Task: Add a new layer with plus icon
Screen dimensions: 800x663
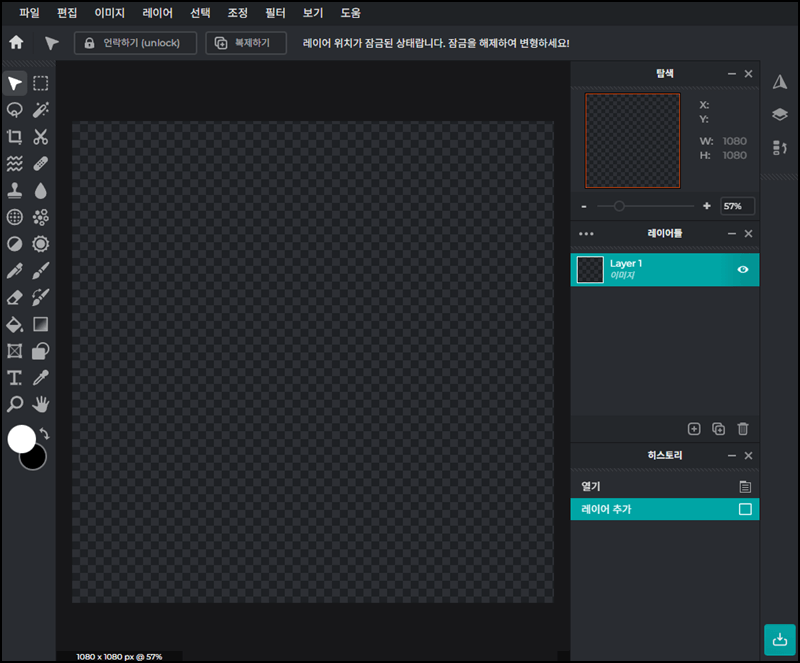Action: (694, 429)
